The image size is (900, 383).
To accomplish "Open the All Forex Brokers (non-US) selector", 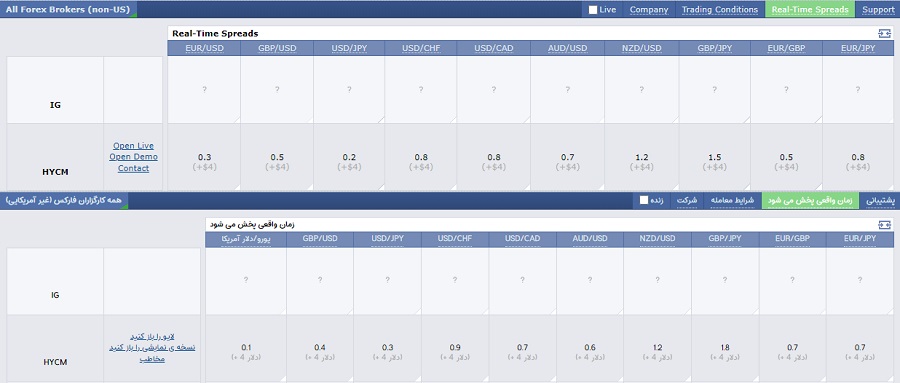I will (x=68, y=10).
